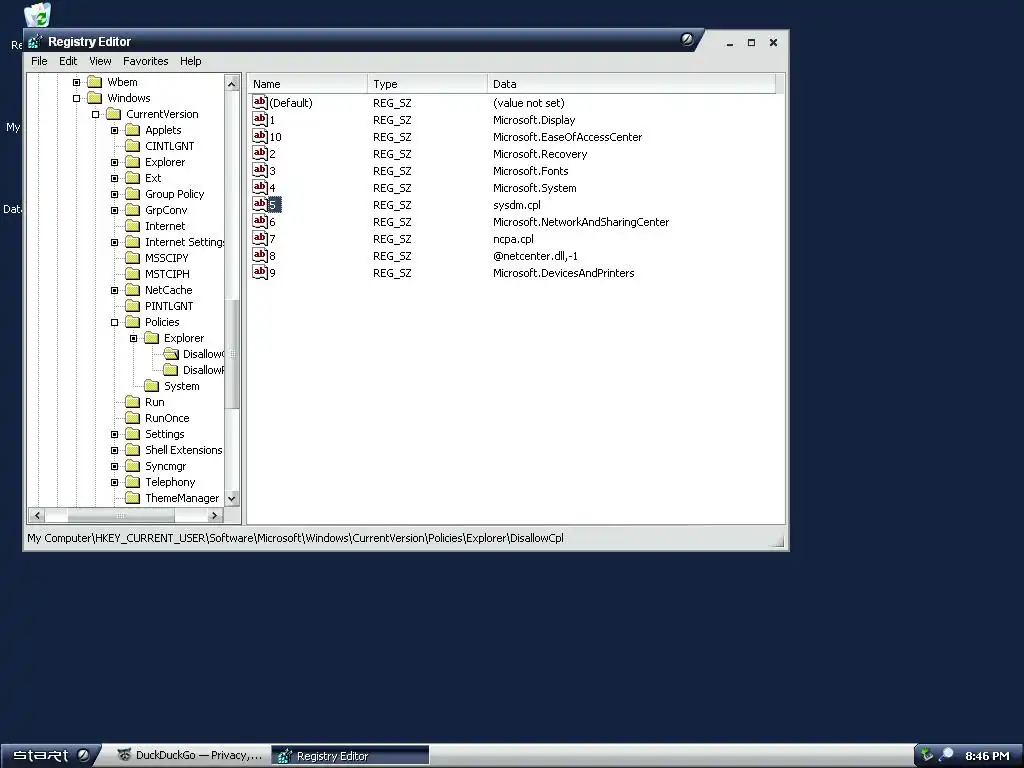Viewport: 1024px width, 768px height.
Task: Click the ab icon of value 4
Action: click(260, 187)
